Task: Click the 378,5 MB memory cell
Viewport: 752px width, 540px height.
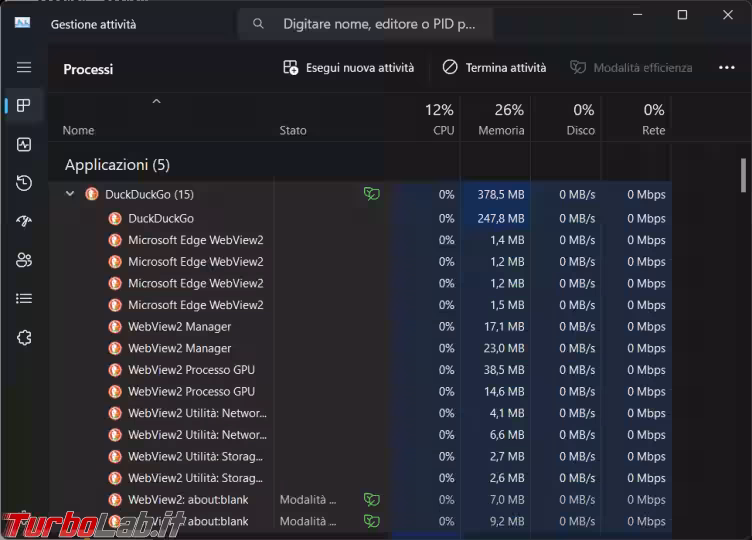Action: point(496,194)
